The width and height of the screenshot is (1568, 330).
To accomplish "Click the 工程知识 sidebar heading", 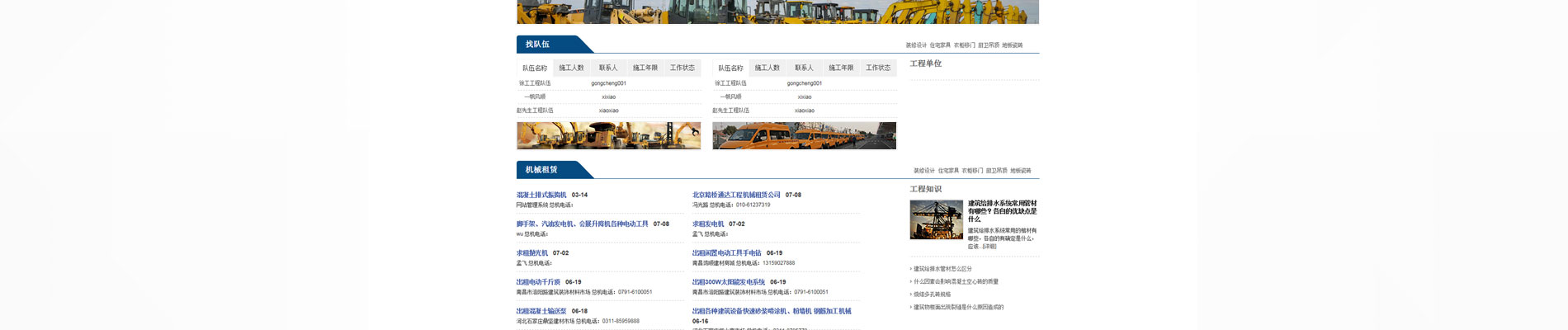I will click(x=925, y=189).
